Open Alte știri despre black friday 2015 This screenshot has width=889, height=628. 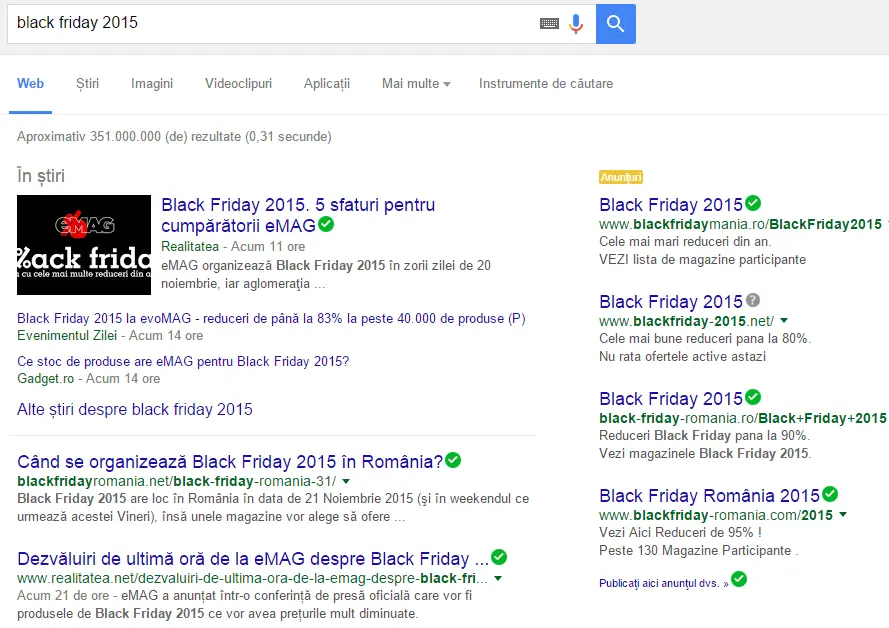tap(135, 409)
